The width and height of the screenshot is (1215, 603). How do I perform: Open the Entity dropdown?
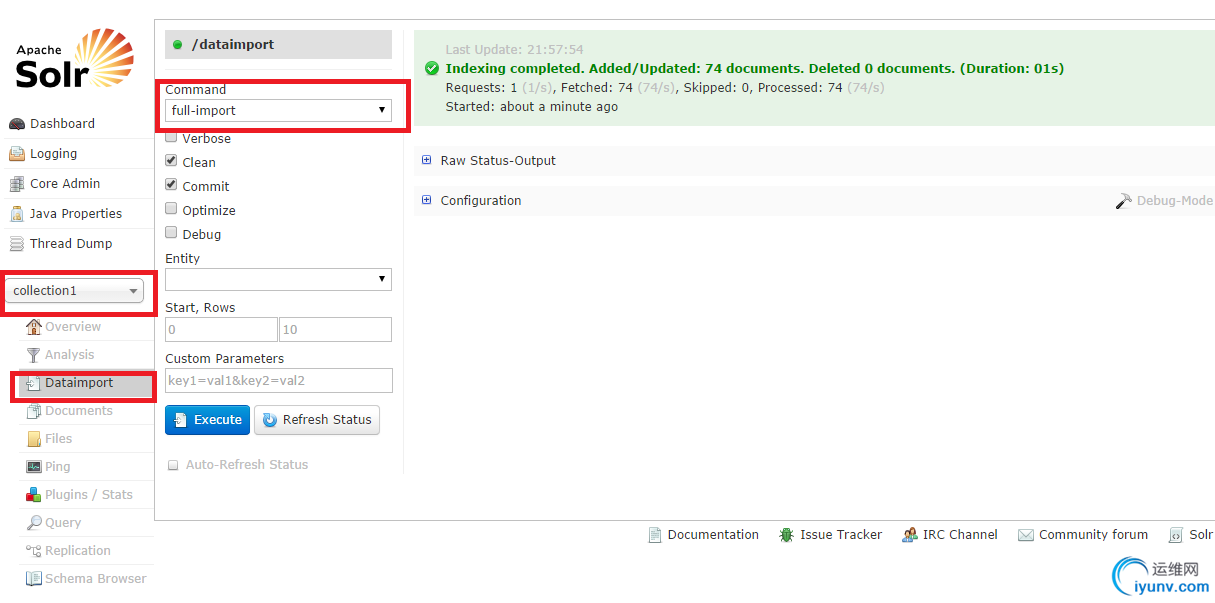coord(278,279)
